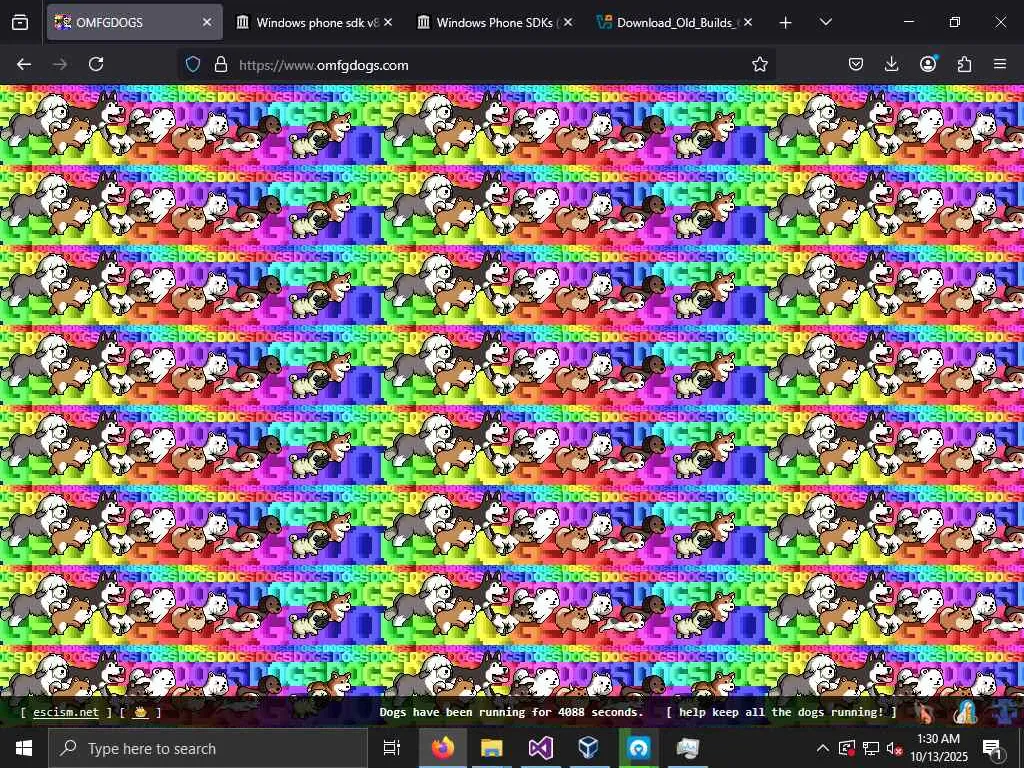Switch to Download_Old_Builds tab

click(x=677, y=22)
